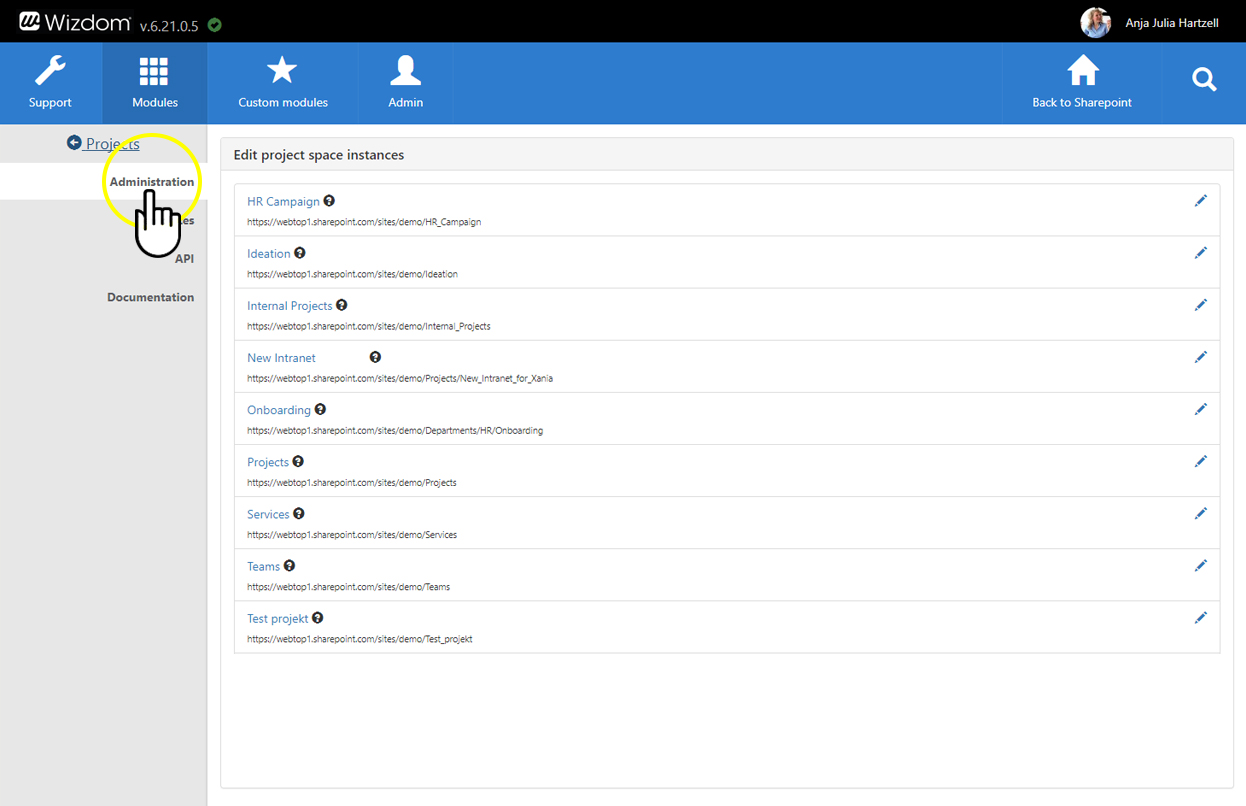The height and width of the screenshot is (806, 1246).
Task: Open Documentation in the sidebar
Action: 150,297
